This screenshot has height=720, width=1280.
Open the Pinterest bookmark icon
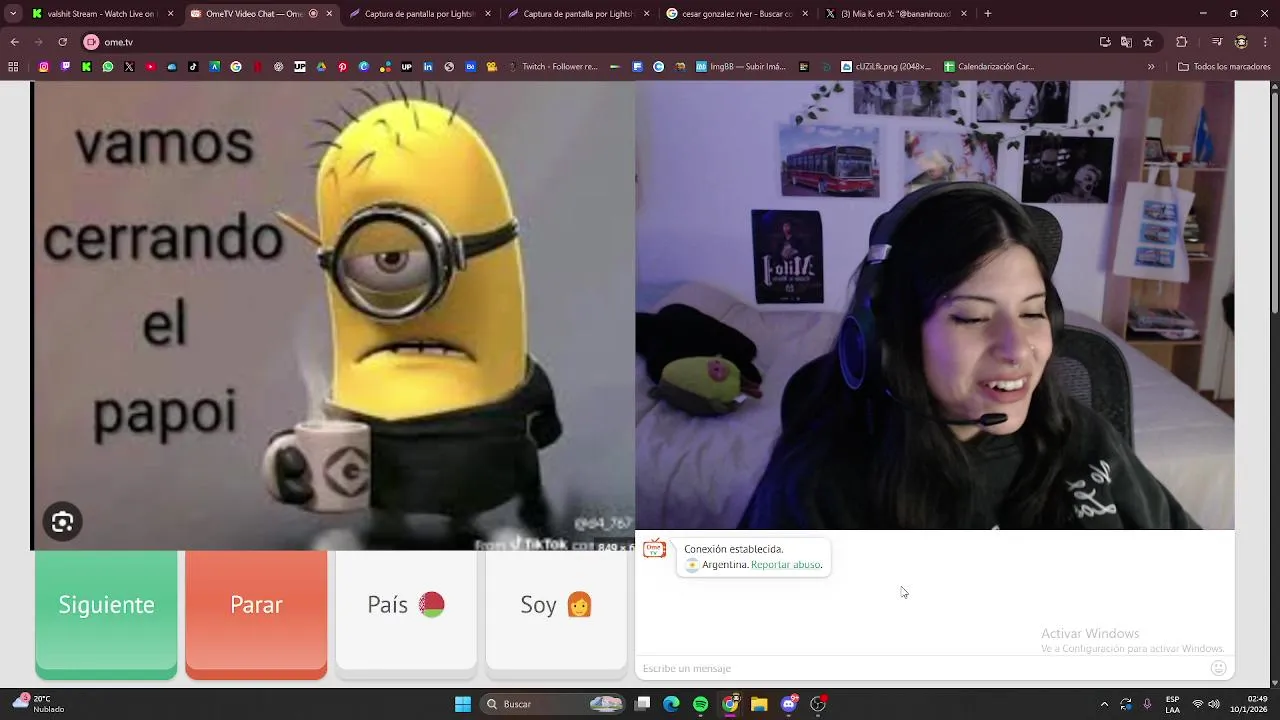tap(342, 67)
